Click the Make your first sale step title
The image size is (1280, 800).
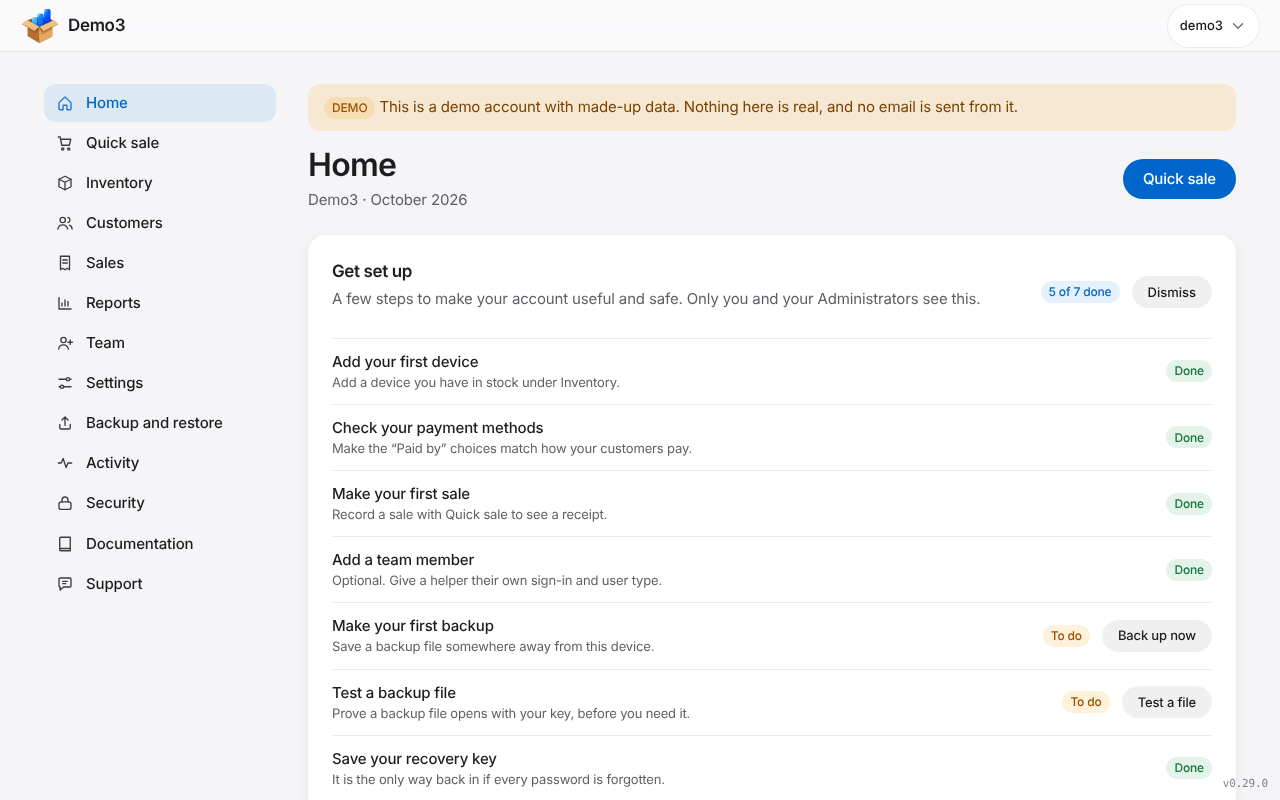pyautogui.click(x=401, y=494)
